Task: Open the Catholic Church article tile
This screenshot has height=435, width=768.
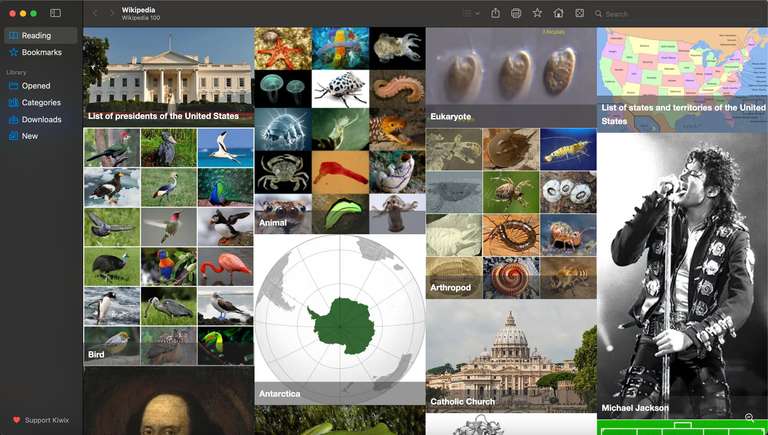Action: [x=511, y=357]
